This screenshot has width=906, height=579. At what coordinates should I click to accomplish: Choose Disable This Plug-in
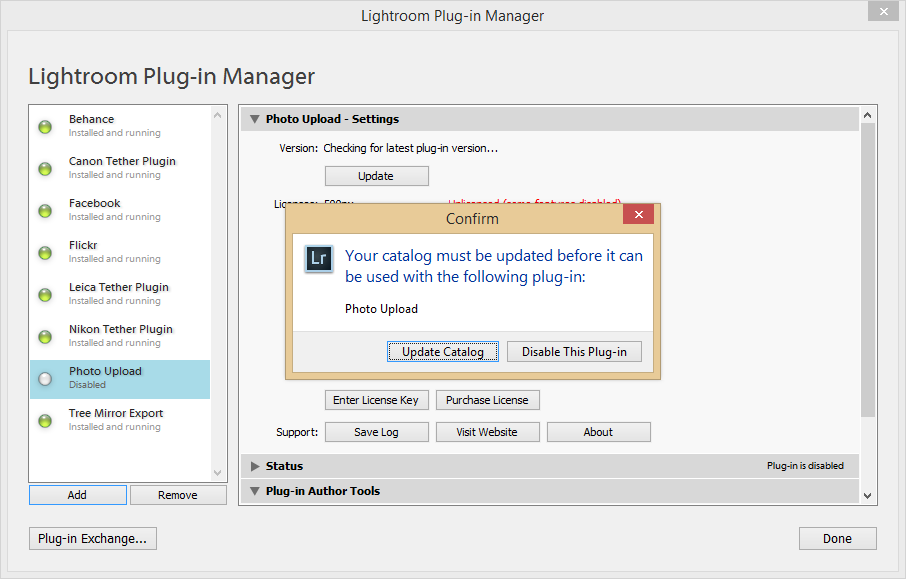[x=574, y=352]
